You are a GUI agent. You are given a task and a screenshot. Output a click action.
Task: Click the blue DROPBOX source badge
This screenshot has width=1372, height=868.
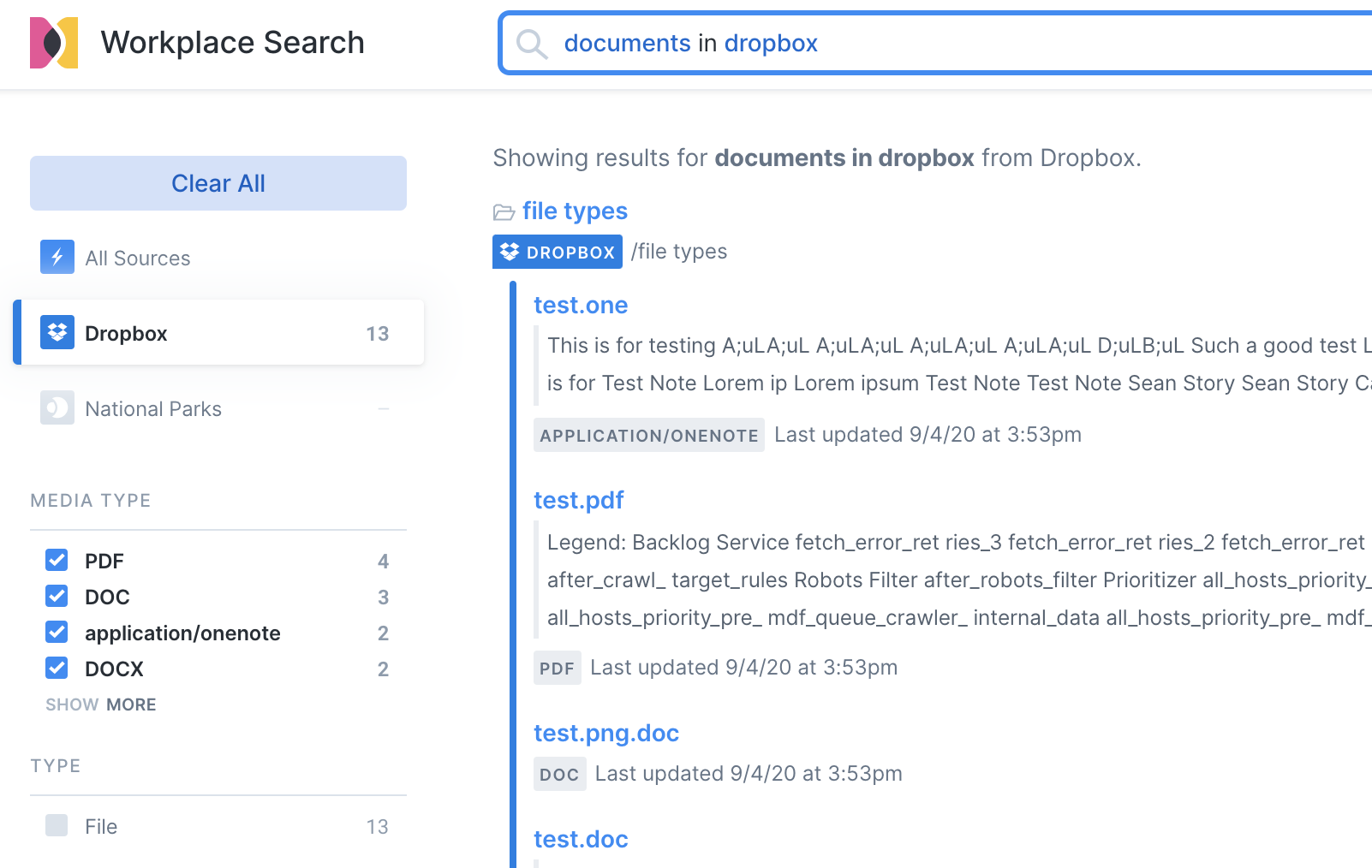coord(558,252)
